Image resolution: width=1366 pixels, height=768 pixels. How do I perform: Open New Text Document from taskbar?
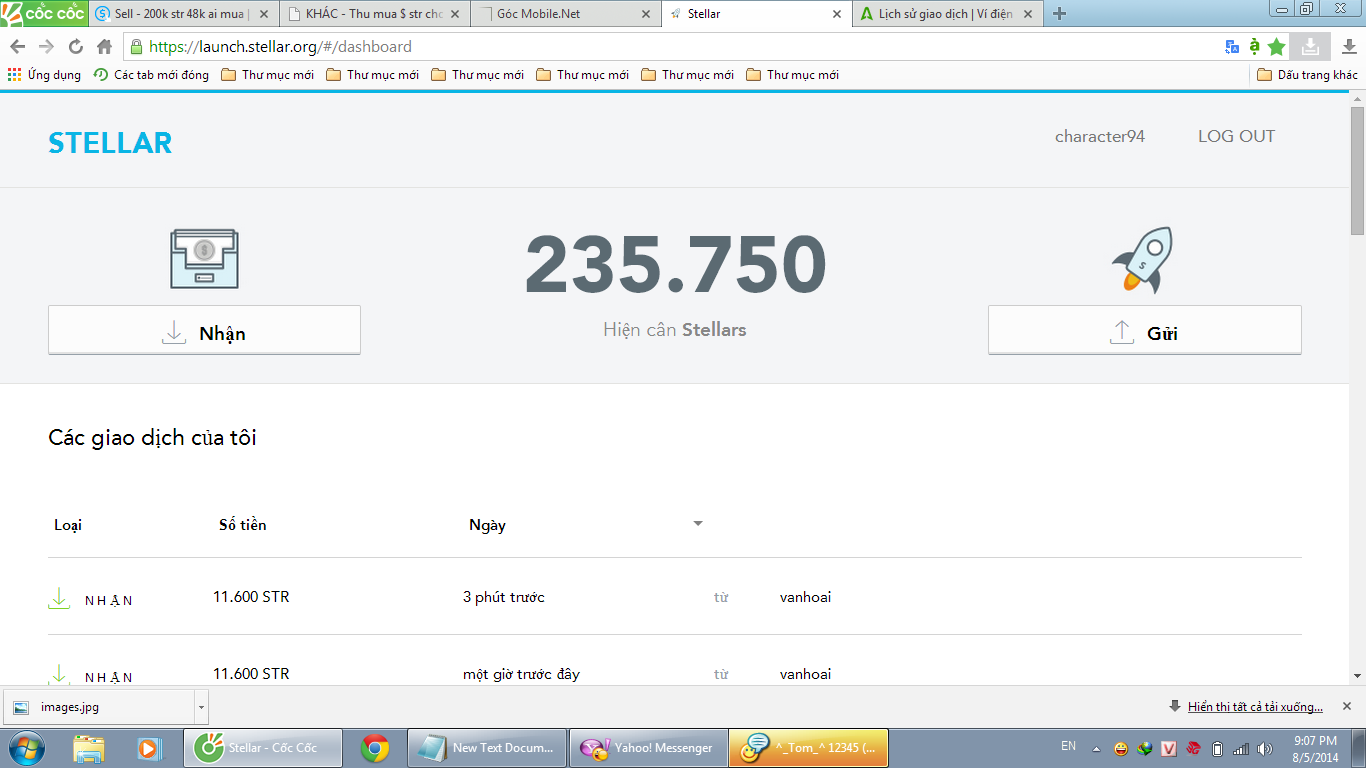tap(487, 747)
